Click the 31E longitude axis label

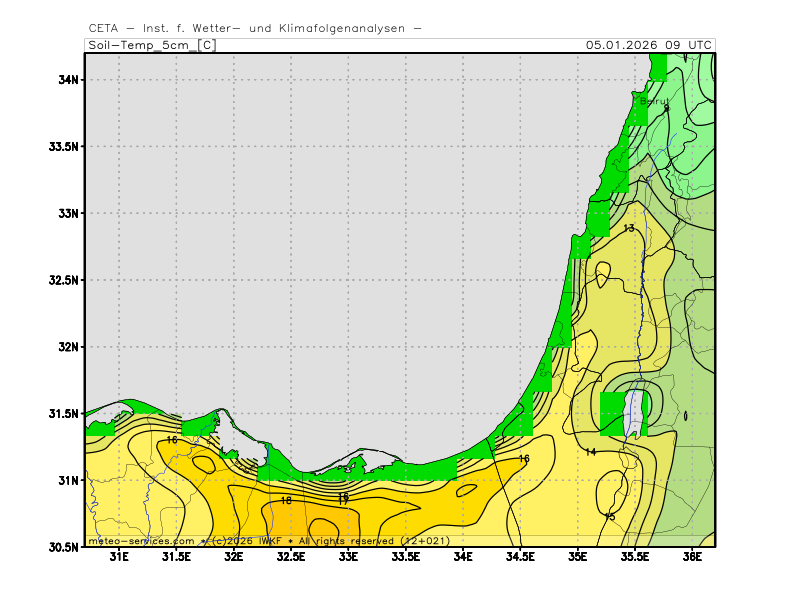[x=119, y=557]
